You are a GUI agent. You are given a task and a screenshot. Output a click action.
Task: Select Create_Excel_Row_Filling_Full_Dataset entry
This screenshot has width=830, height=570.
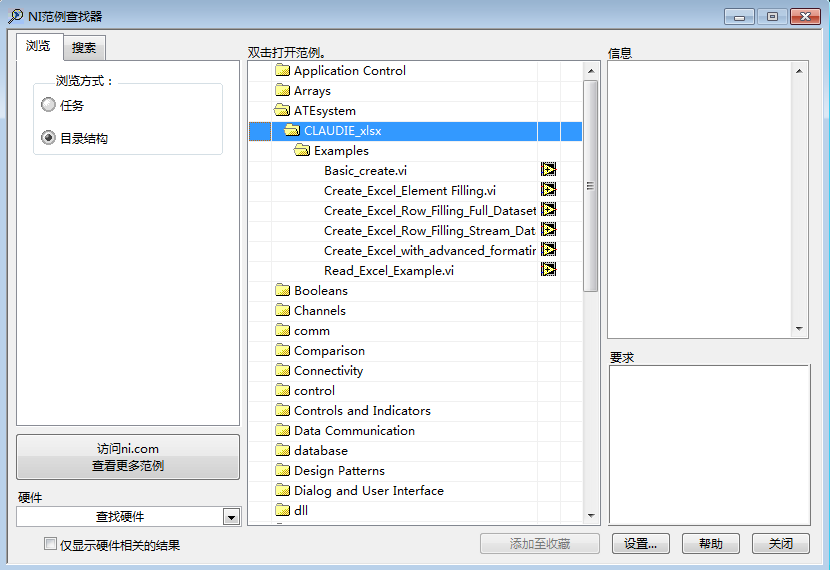click(x=430, y=211)
